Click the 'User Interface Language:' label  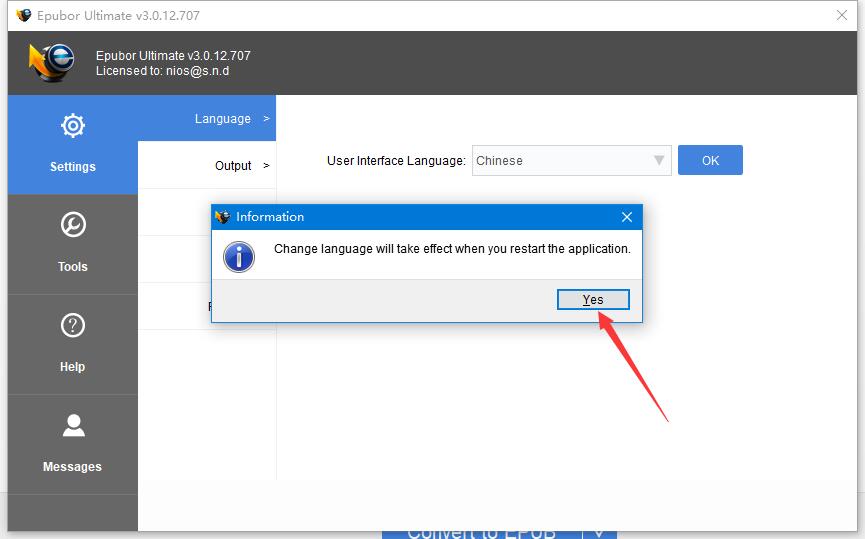pyautogui.click(x=396, y=161)
